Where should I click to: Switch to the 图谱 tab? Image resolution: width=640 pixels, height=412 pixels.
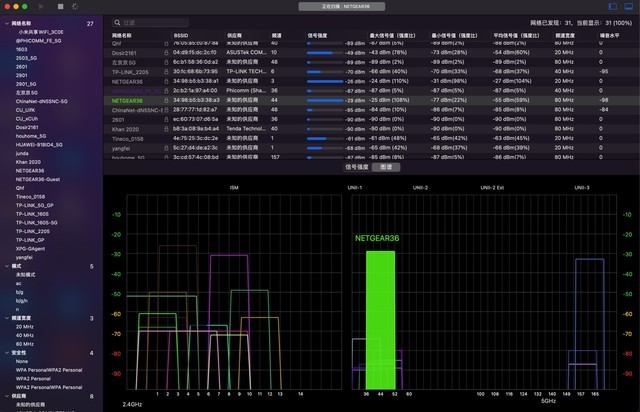click(x=386, y=167)
